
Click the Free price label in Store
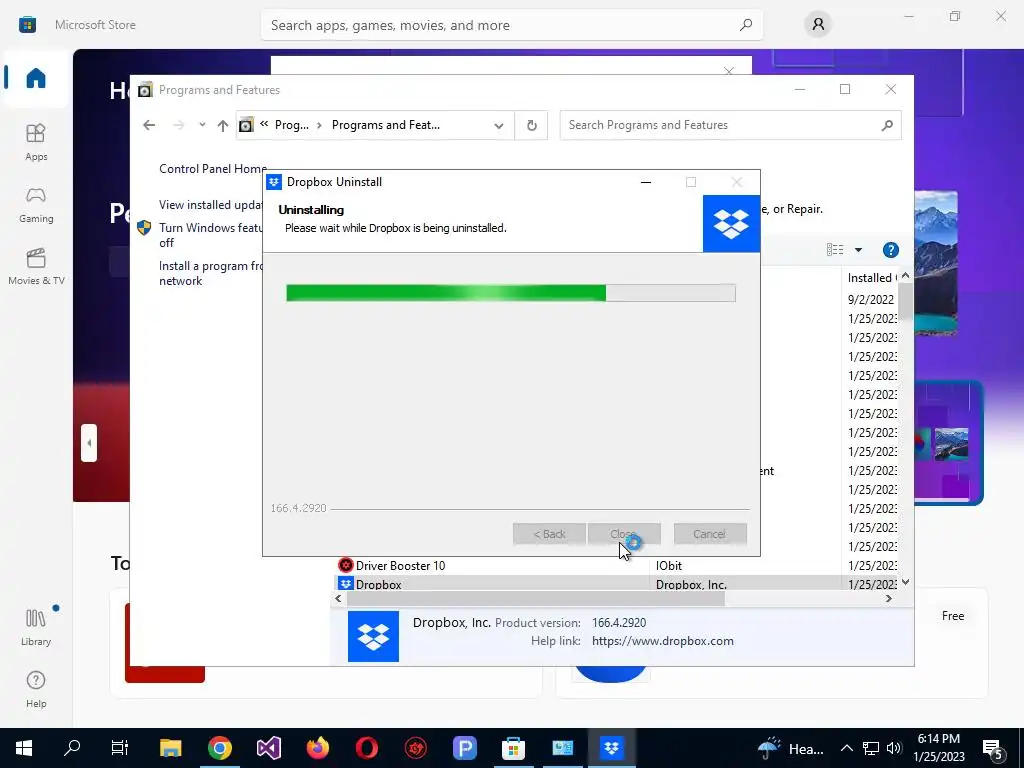pyautogui.click(x=953, y=616)
